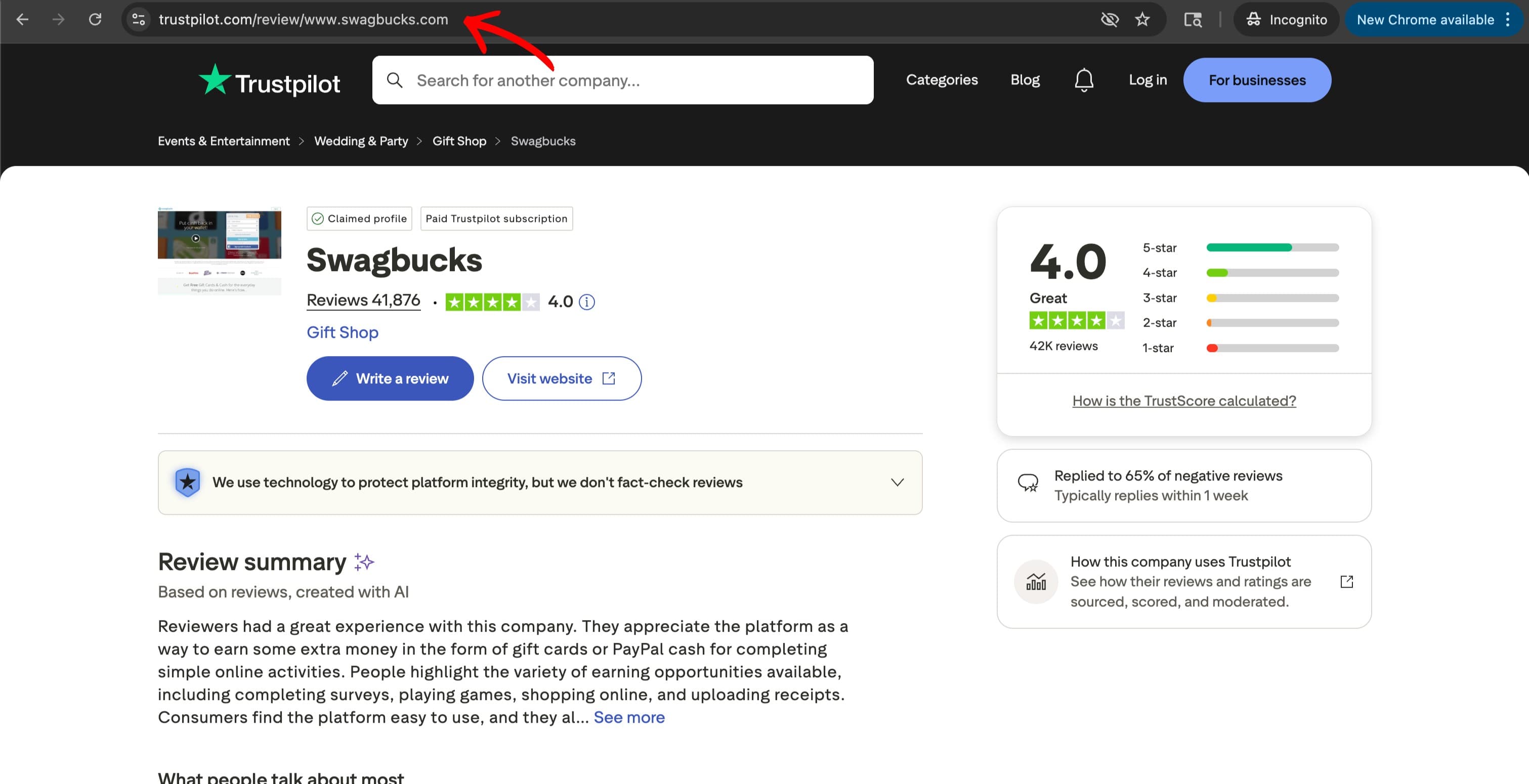
Task: Open notifications via the bell icon
Action: point(1084,79)
